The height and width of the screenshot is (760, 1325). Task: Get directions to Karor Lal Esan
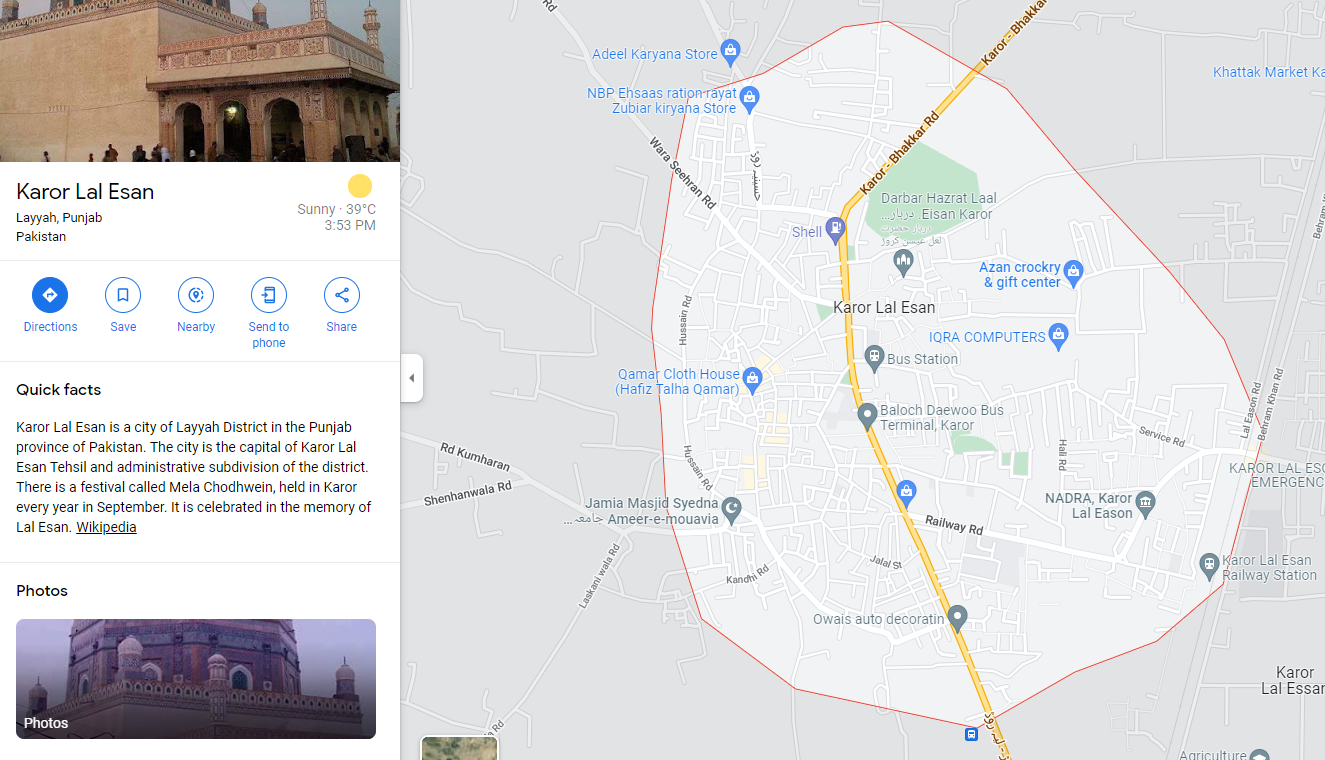tap(50, 295)
